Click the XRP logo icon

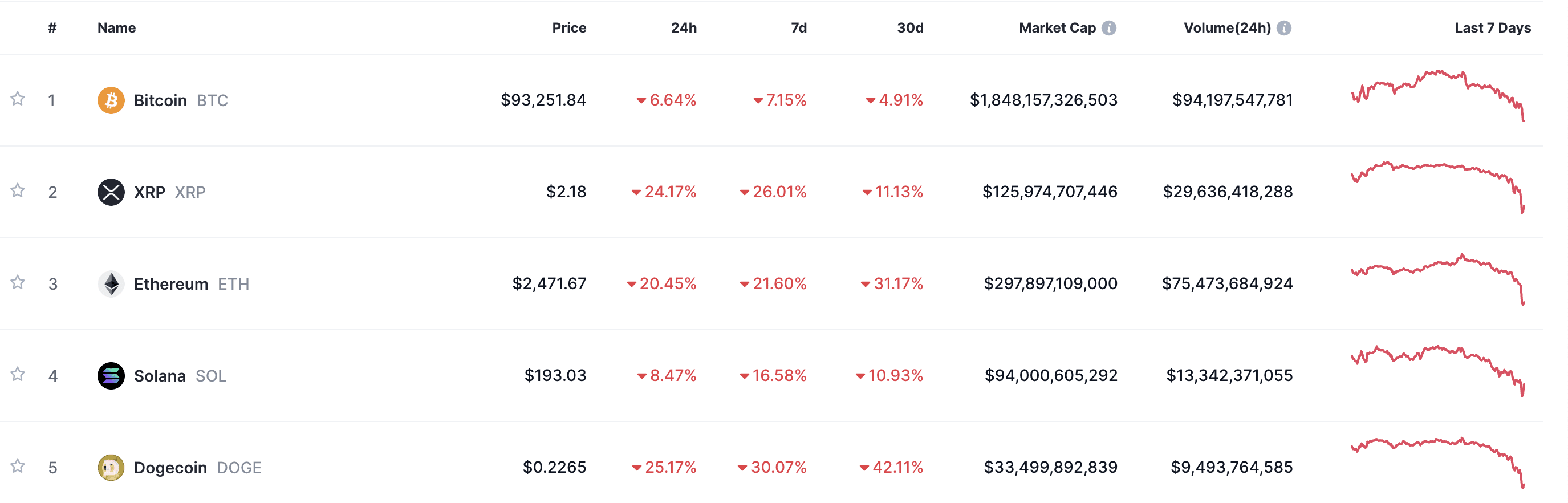pos(111,192)
